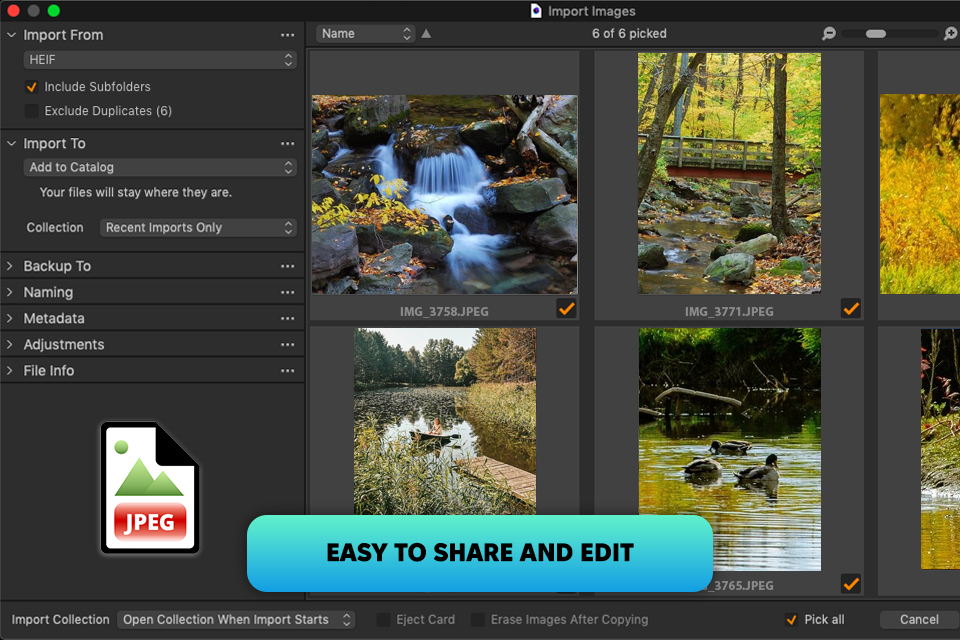The width and height of the screenshot is (960, 640).
Task: Click the Cancel button
Action: click(918, 620)
